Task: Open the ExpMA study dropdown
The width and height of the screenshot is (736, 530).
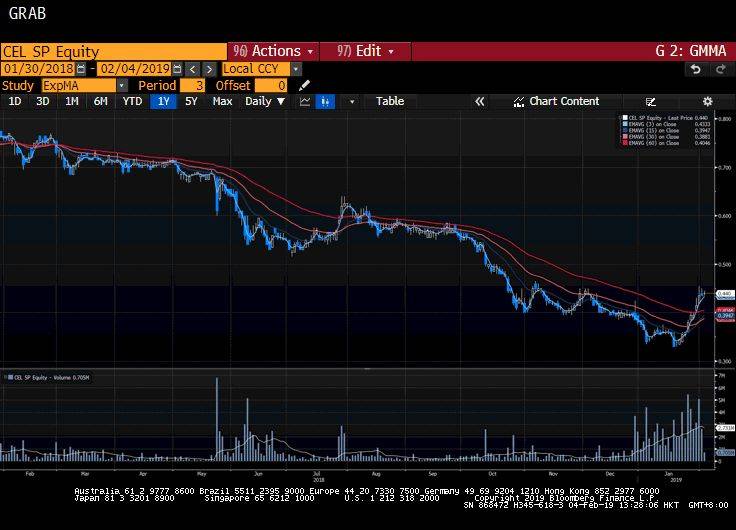Action: pos(121,86)
